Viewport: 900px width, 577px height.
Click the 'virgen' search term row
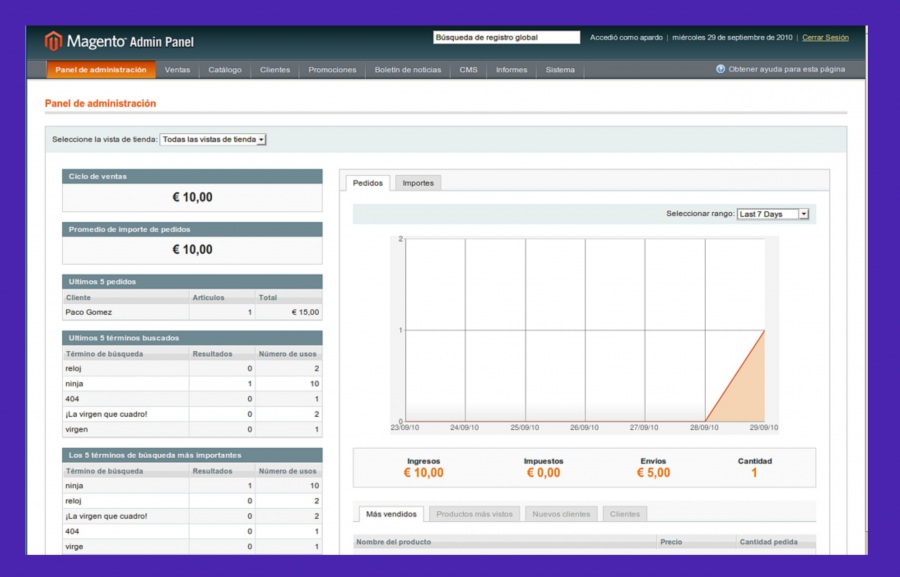[x=192, y=429]
